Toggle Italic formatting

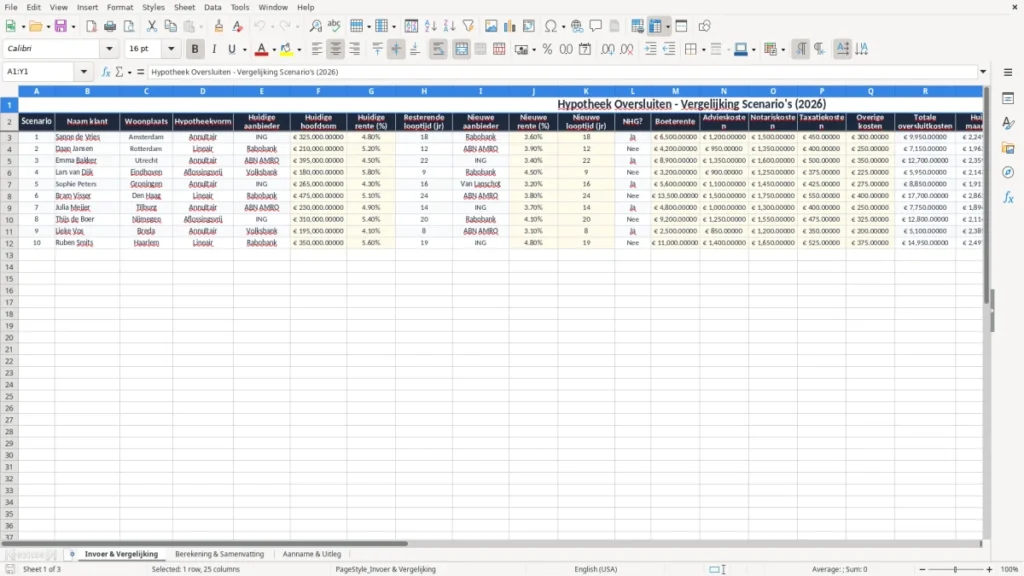pyautogui.click(x=214, y=49)
